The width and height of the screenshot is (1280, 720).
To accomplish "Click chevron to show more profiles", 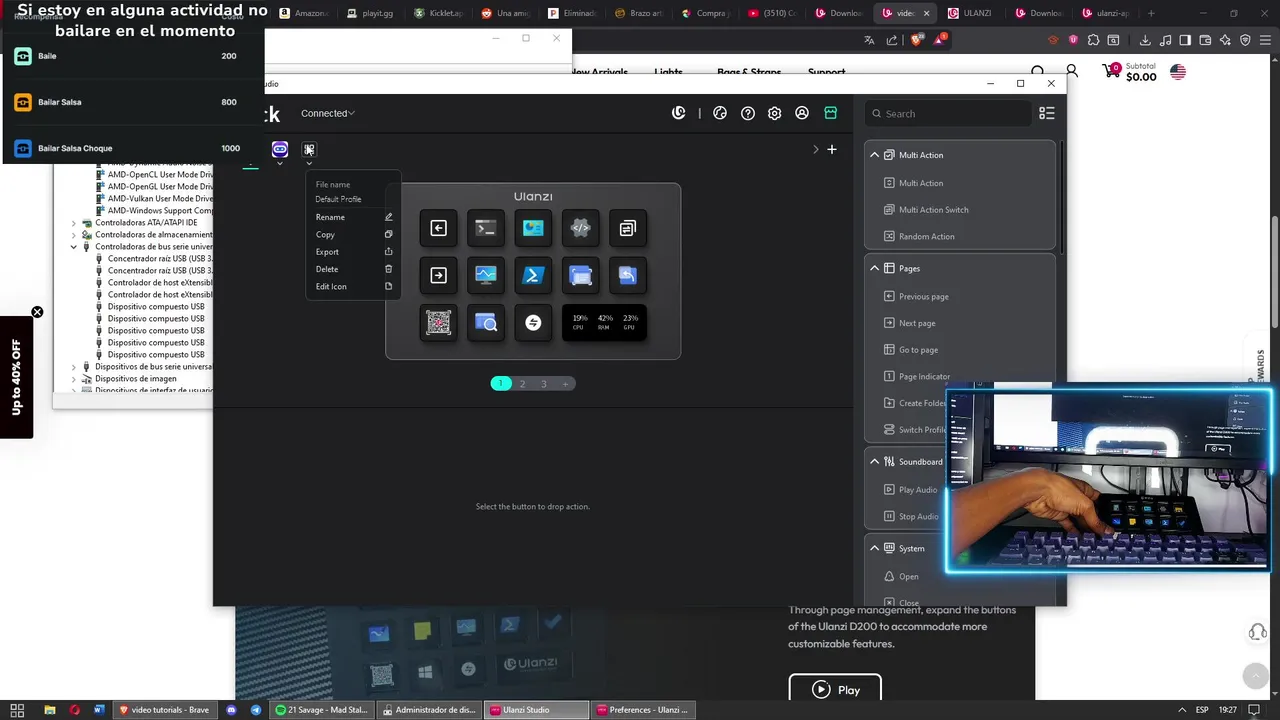I will click(815, 149).
